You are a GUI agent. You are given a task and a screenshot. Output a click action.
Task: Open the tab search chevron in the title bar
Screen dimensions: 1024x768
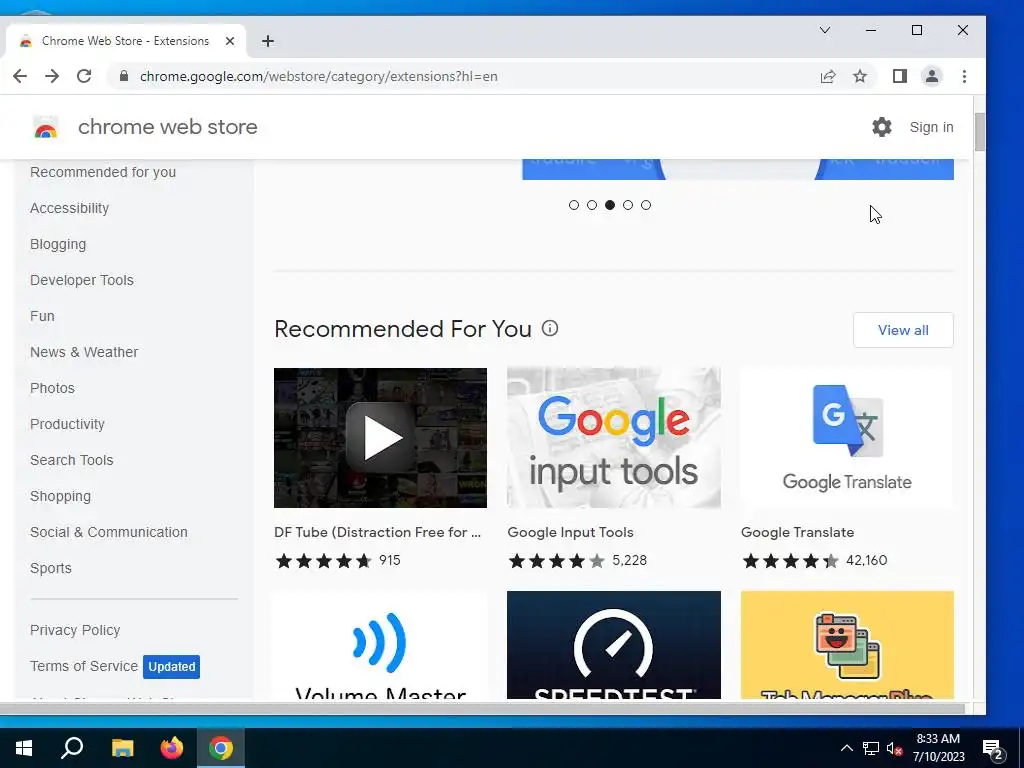coord(825,30)
